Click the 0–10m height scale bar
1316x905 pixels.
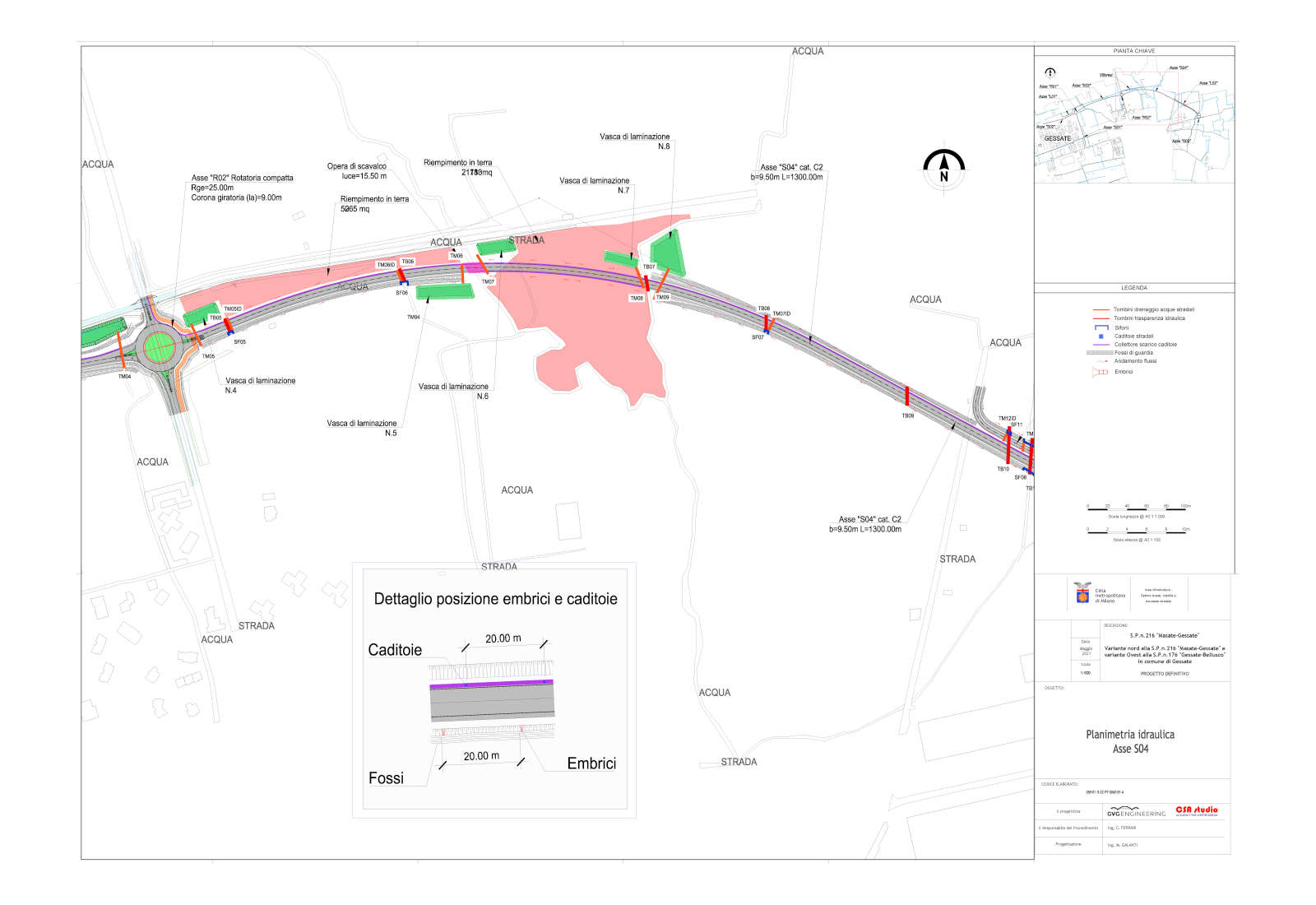(x=1137, y=533)
